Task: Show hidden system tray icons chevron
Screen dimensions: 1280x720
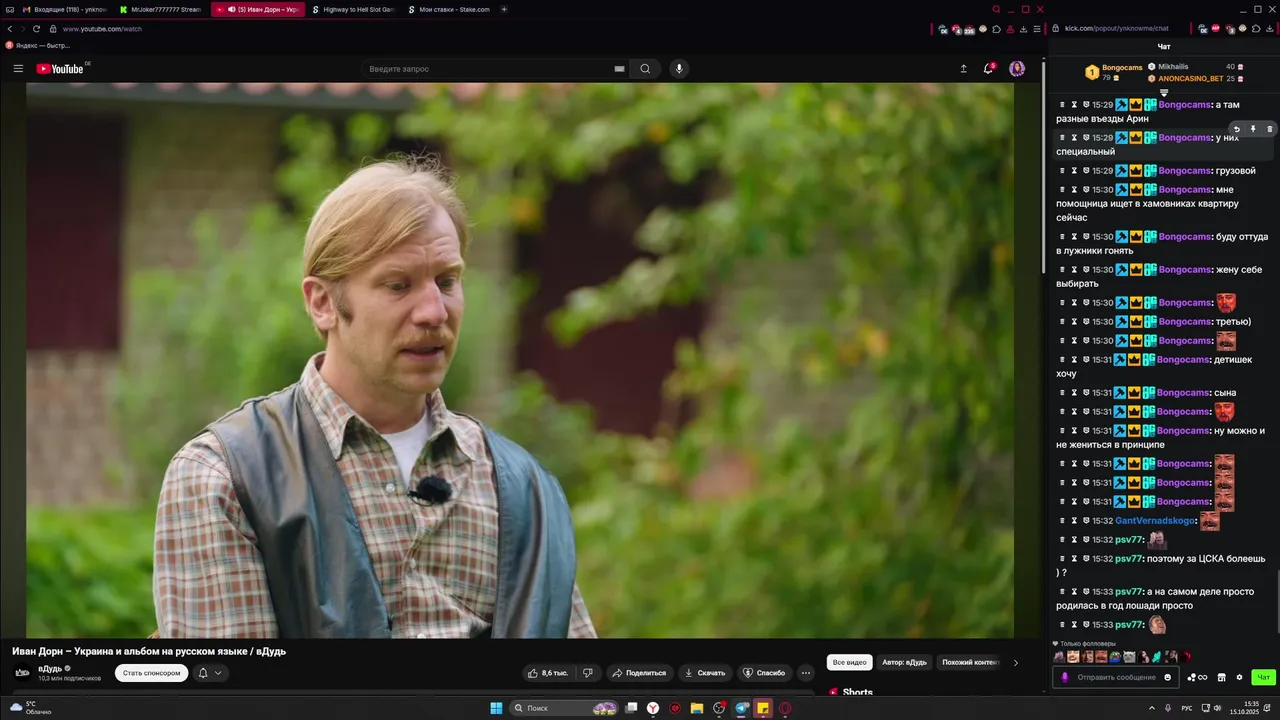Action: 1152,708
